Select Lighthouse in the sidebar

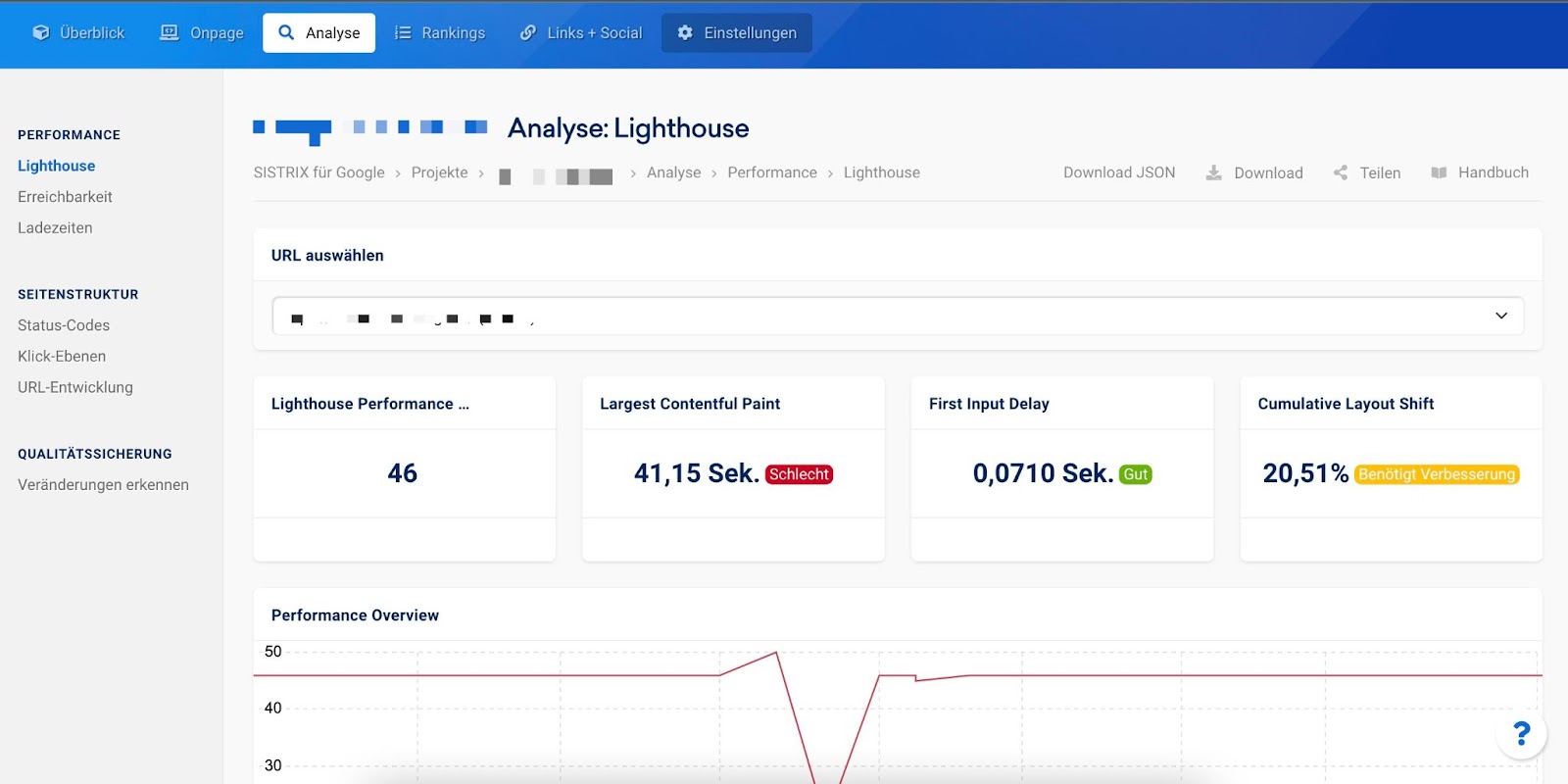[57, 166]
